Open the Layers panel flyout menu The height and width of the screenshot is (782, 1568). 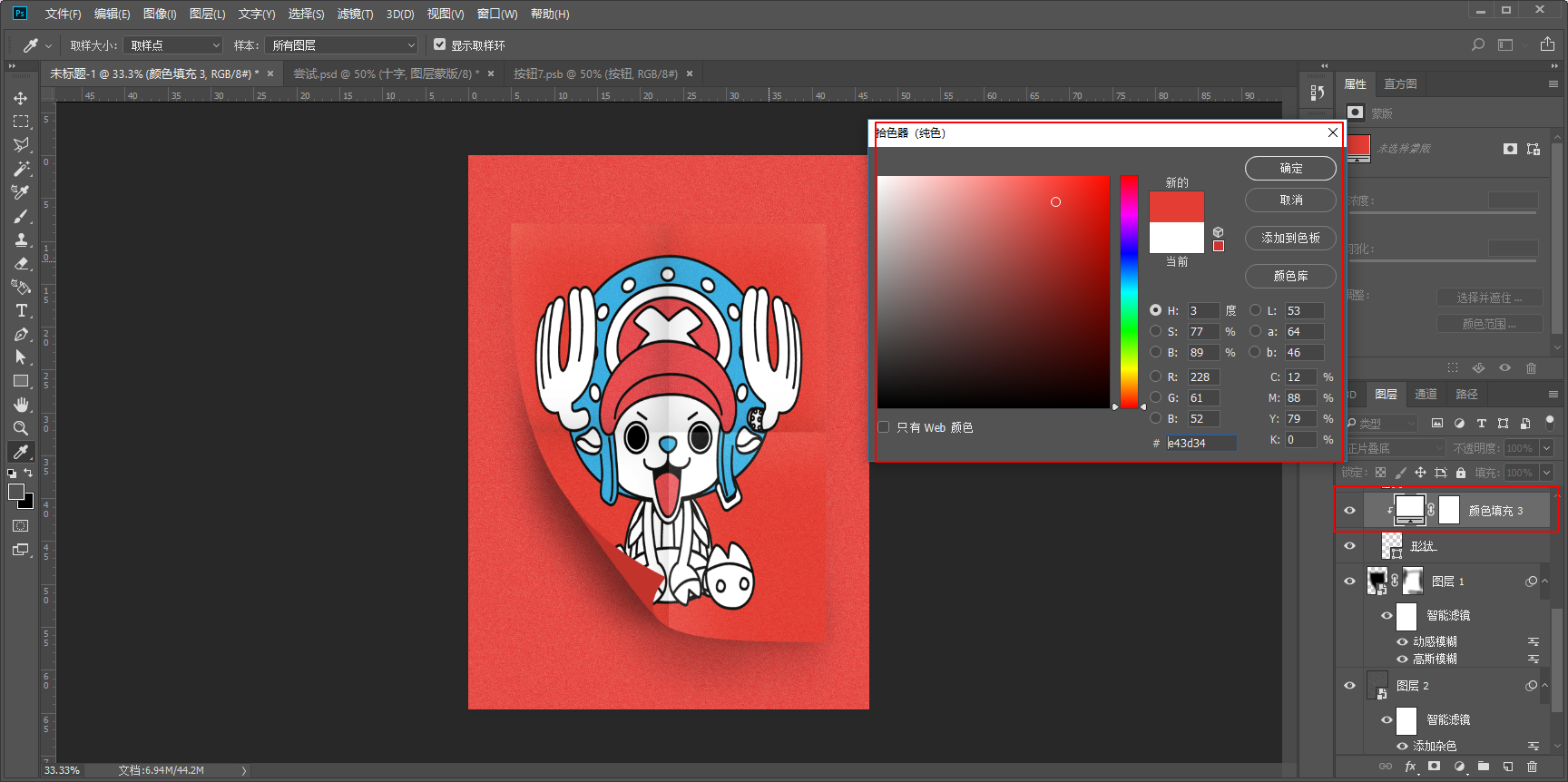(x=1553, y=394)
